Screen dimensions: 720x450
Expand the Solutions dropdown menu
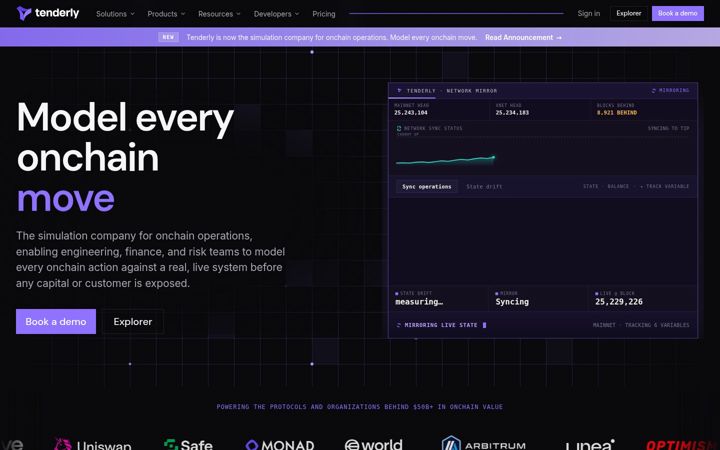pos(115,14)
